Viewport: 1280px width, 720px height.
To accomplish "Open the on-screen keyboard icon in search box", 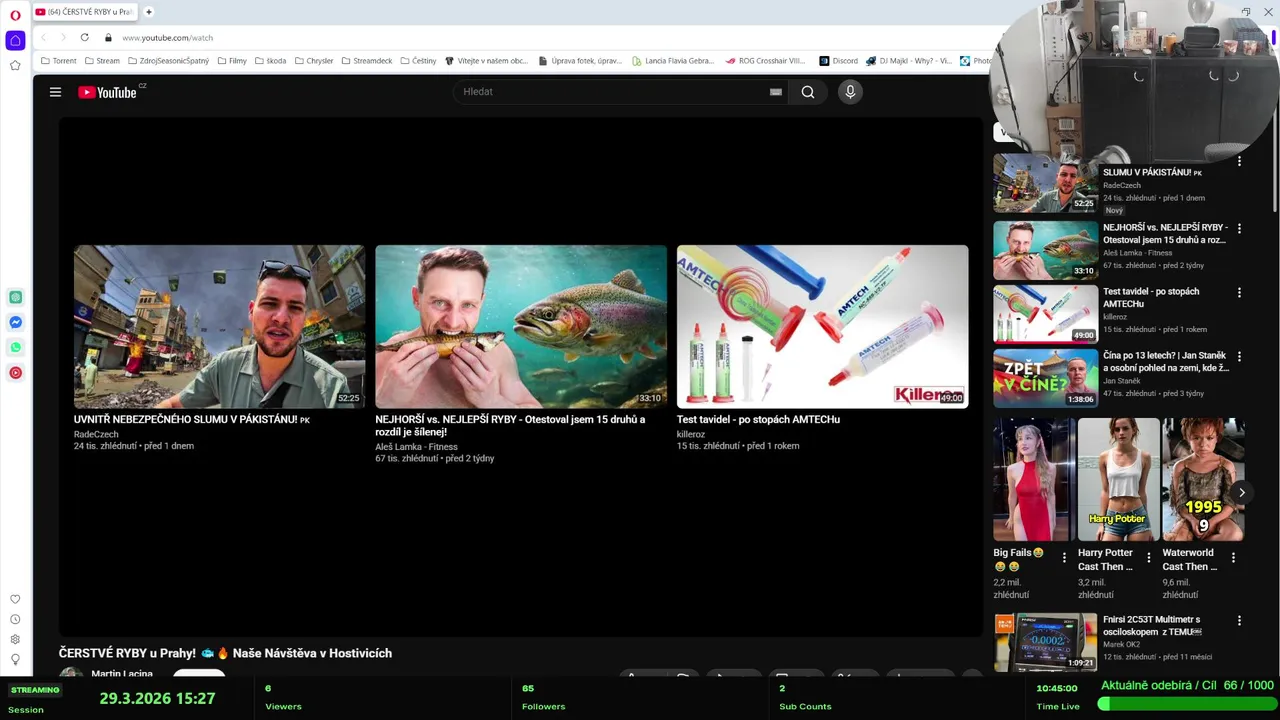I will tap(775, 92).
